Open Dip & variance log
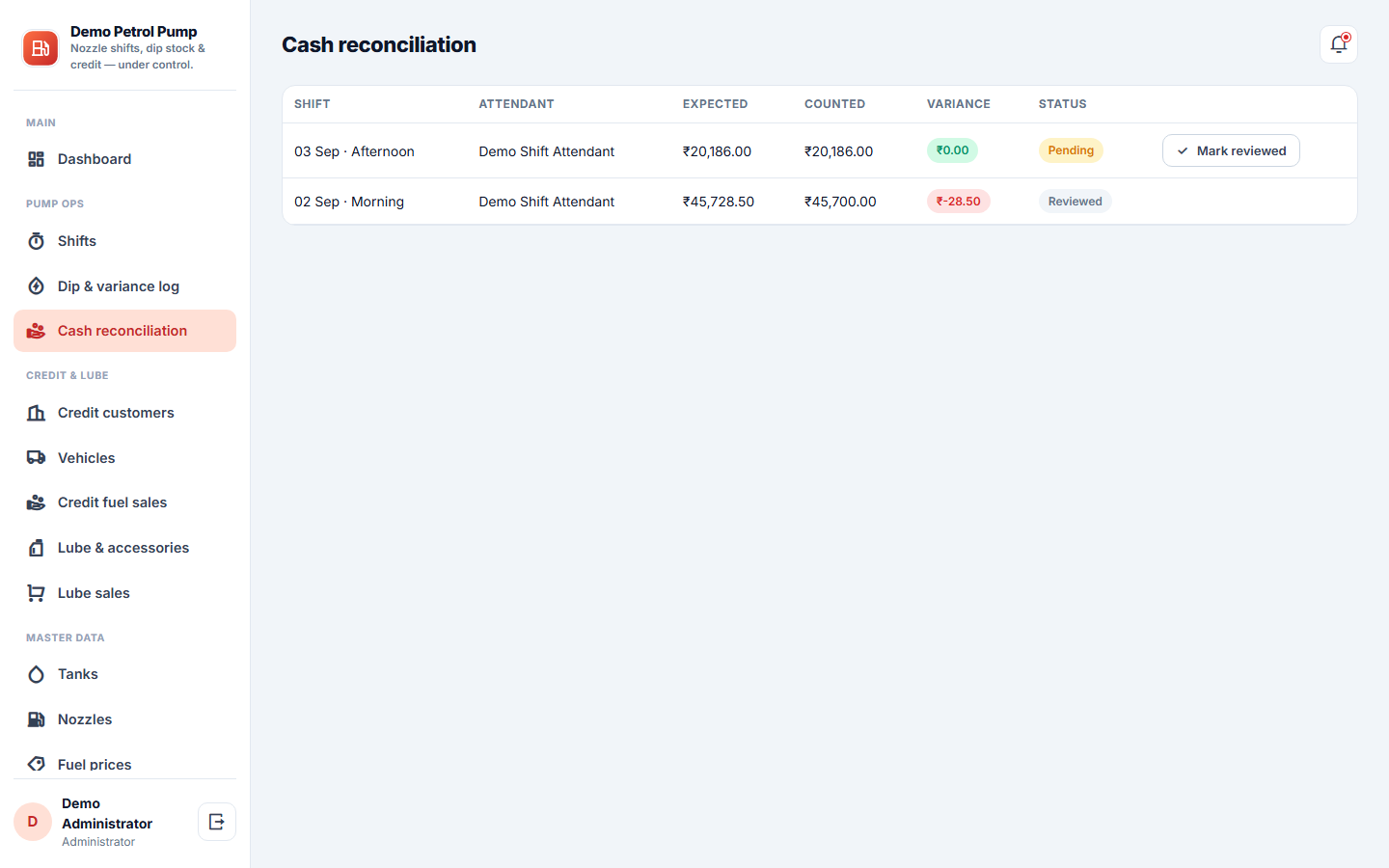 [x=124, y=286]
